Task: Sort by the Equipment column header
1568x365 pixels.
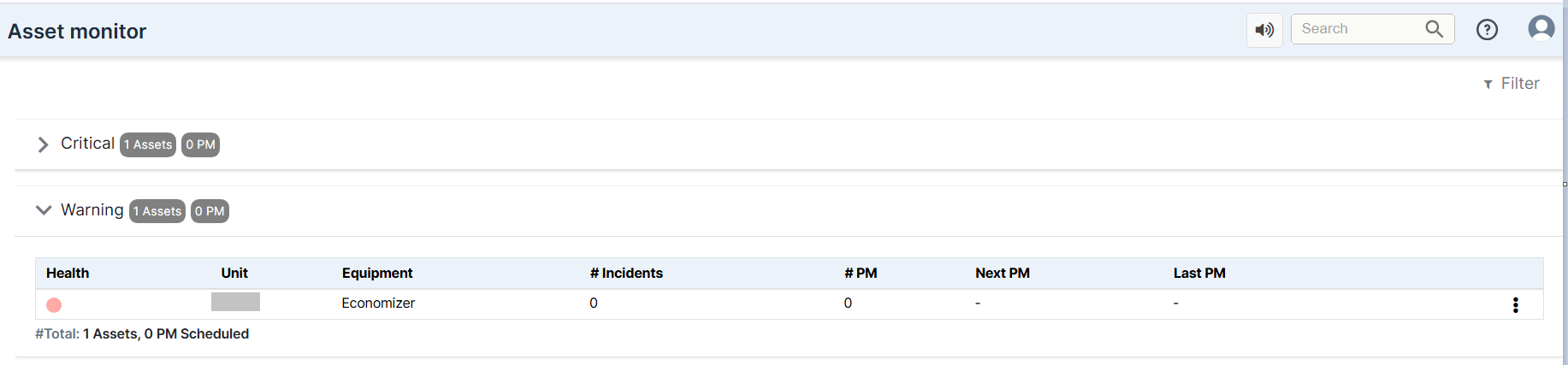Action: (377, 274)
